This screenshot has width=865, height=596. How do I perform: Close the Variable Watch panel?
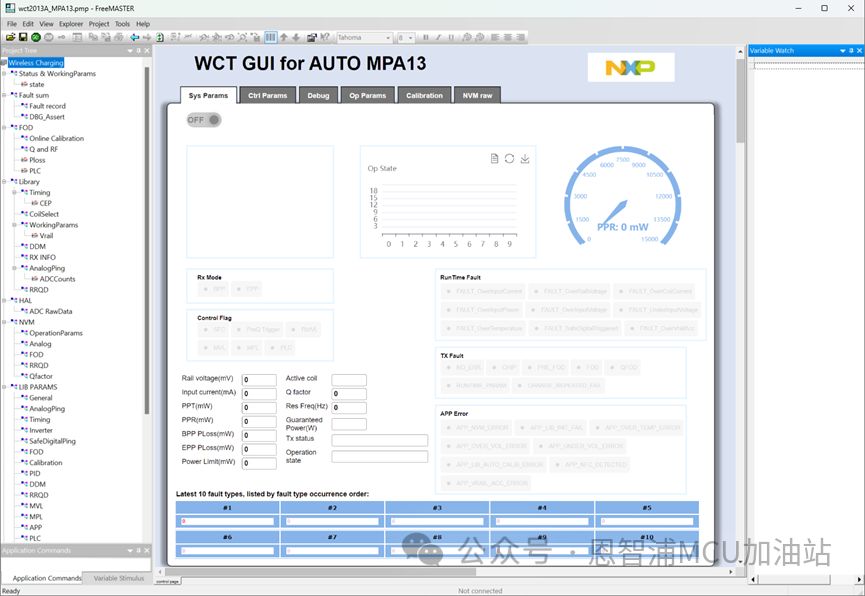[x=859, y=51]
